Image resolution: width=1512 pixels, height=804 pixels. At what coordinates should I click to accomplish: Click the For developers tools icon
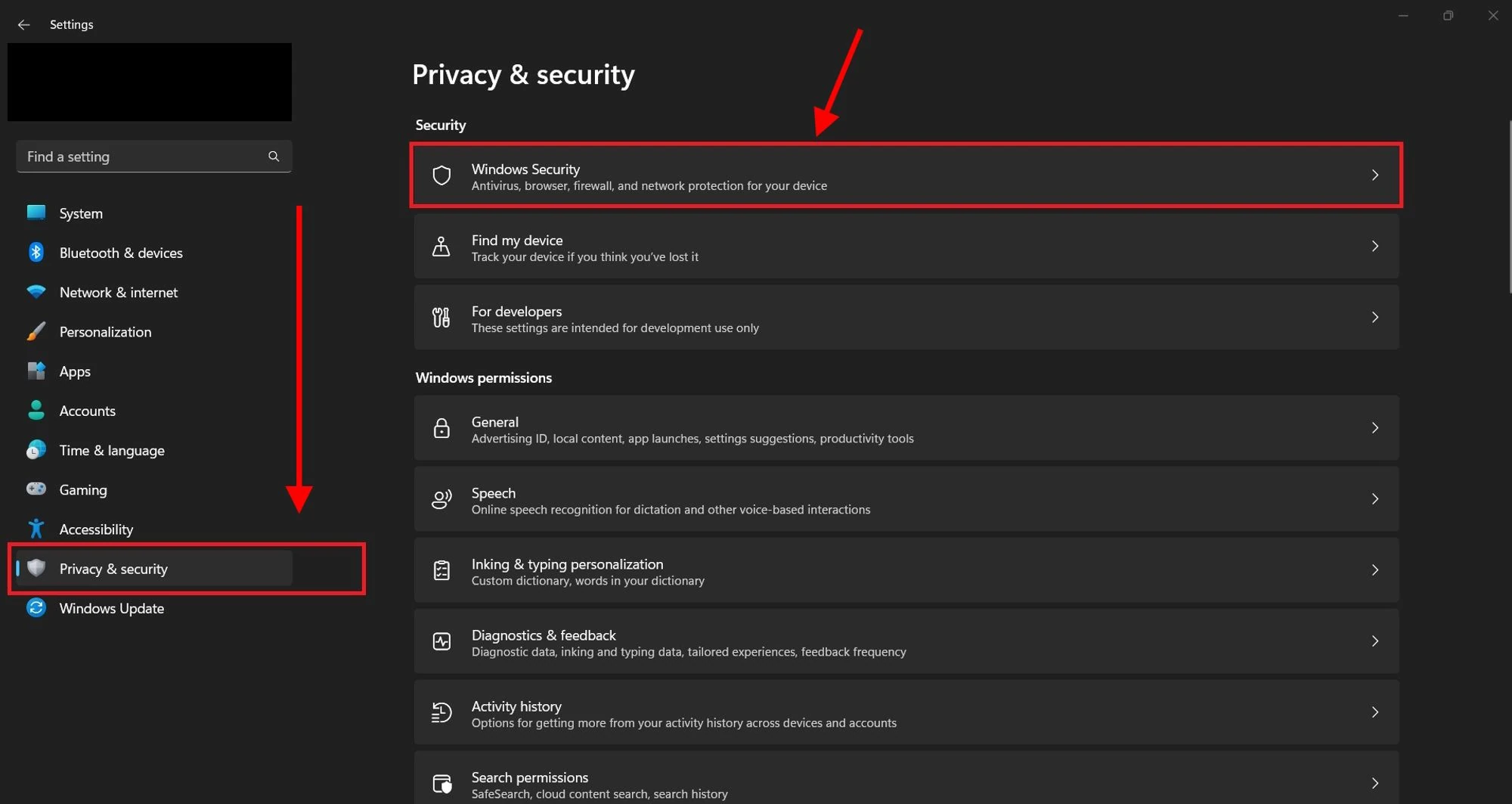pyautogui.click(x=442, y=318)
